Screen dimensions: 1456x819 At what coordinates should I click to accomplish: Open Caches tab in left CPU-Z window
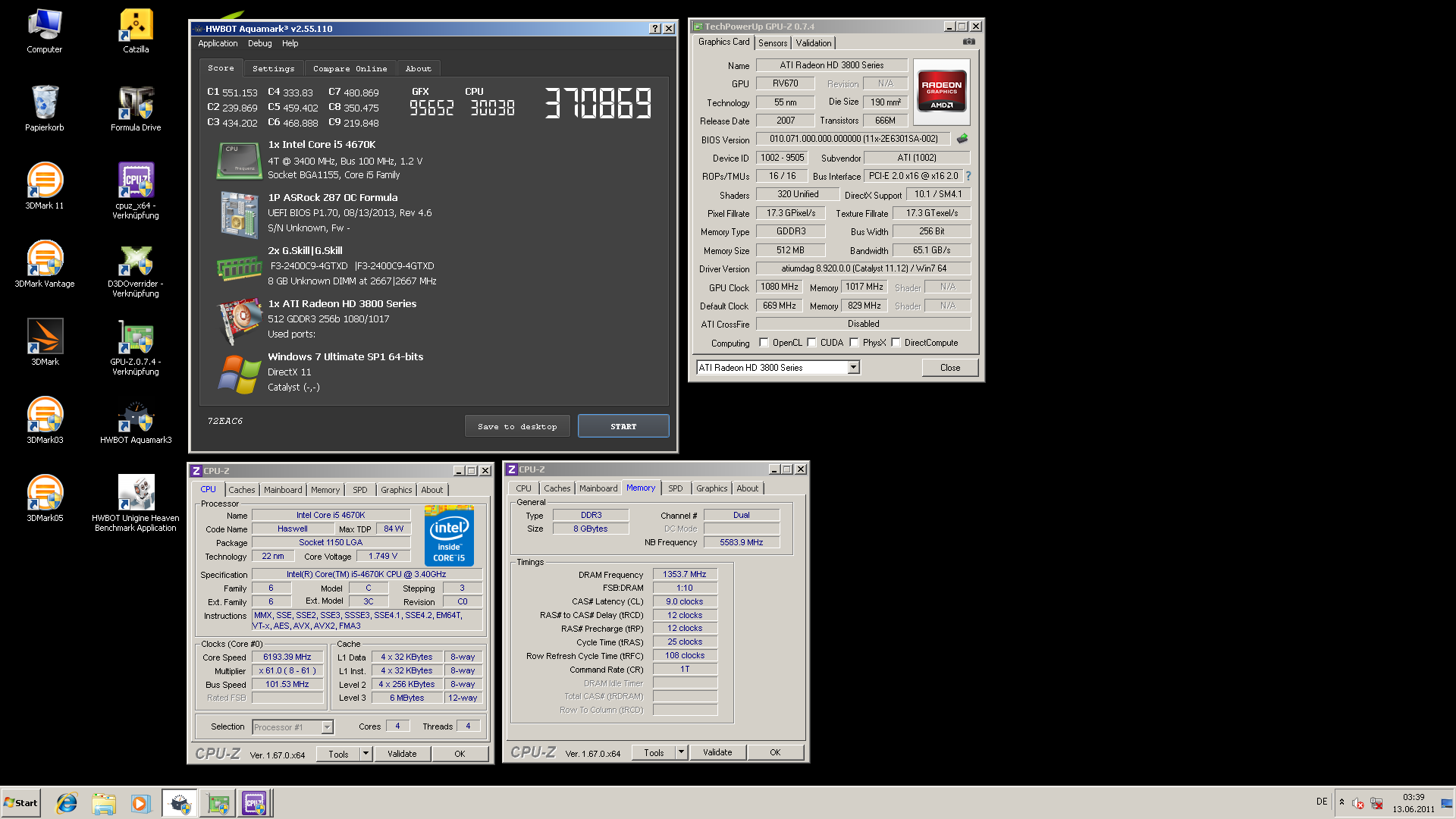click(242, 490)
